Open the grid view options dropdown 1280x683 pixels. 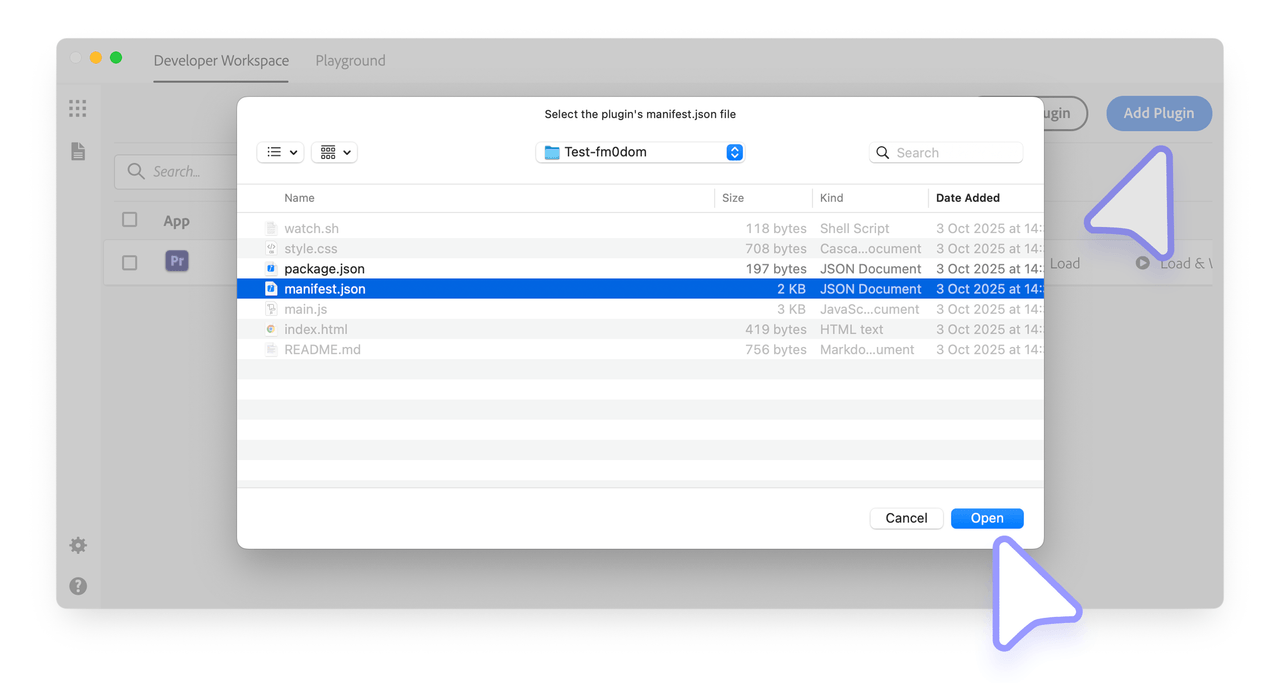click(x=334, y=152)
